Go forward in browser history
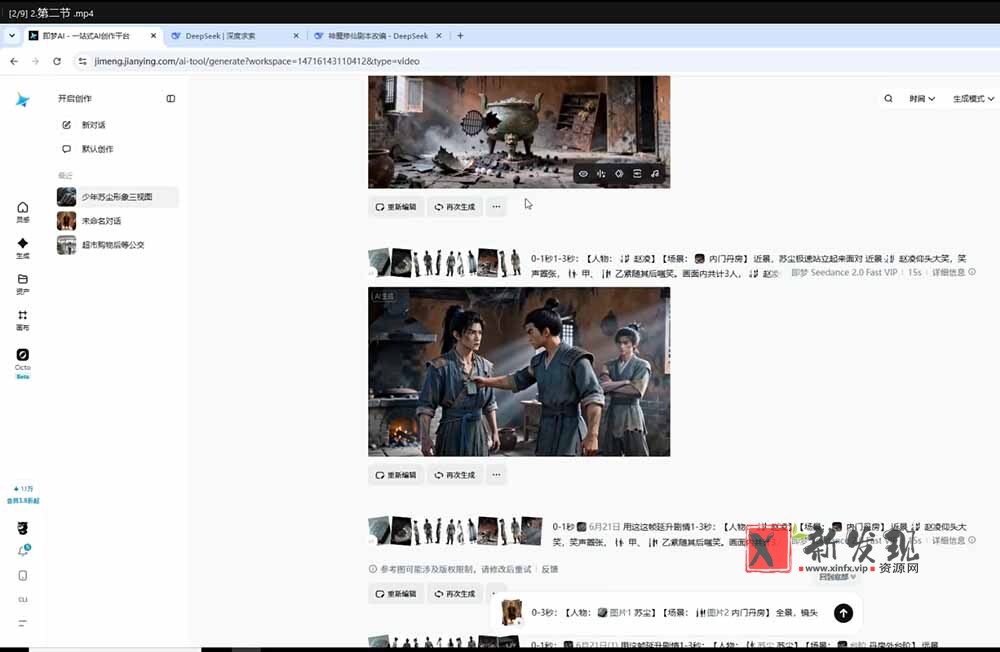 tap(35, 61)
